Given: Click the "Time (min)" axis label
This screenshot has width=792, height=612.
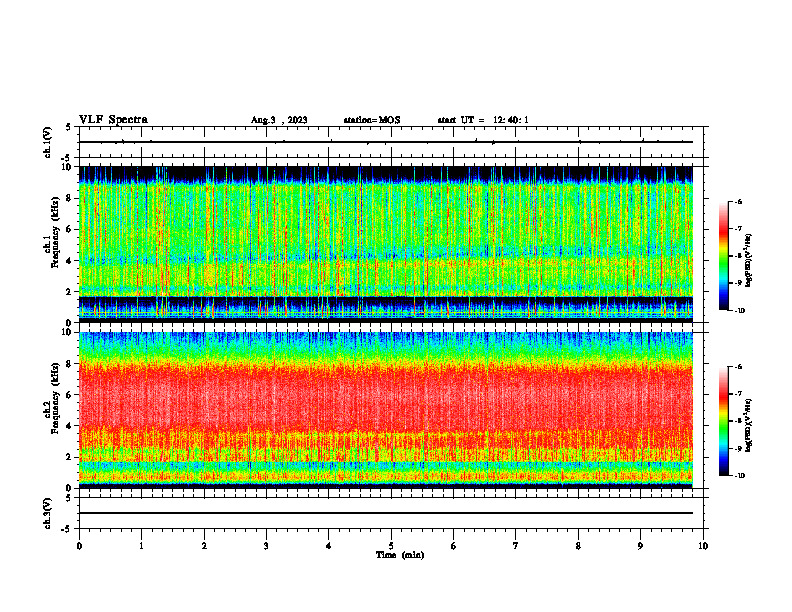Looking at the screenshot, I should click(x=400, y=555).
